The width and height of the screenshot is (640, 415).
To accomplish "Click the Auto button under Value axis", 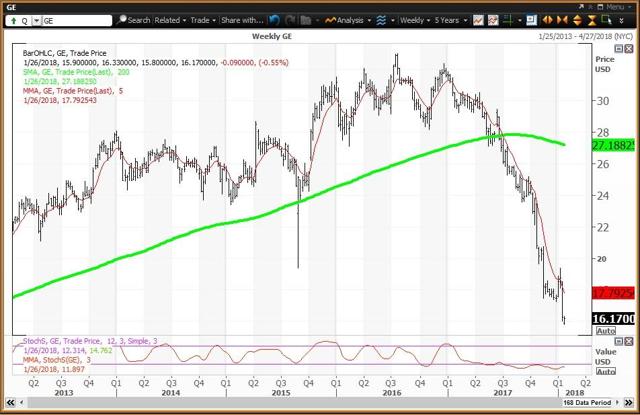I will pyautogui.click(x=606, y=371).
